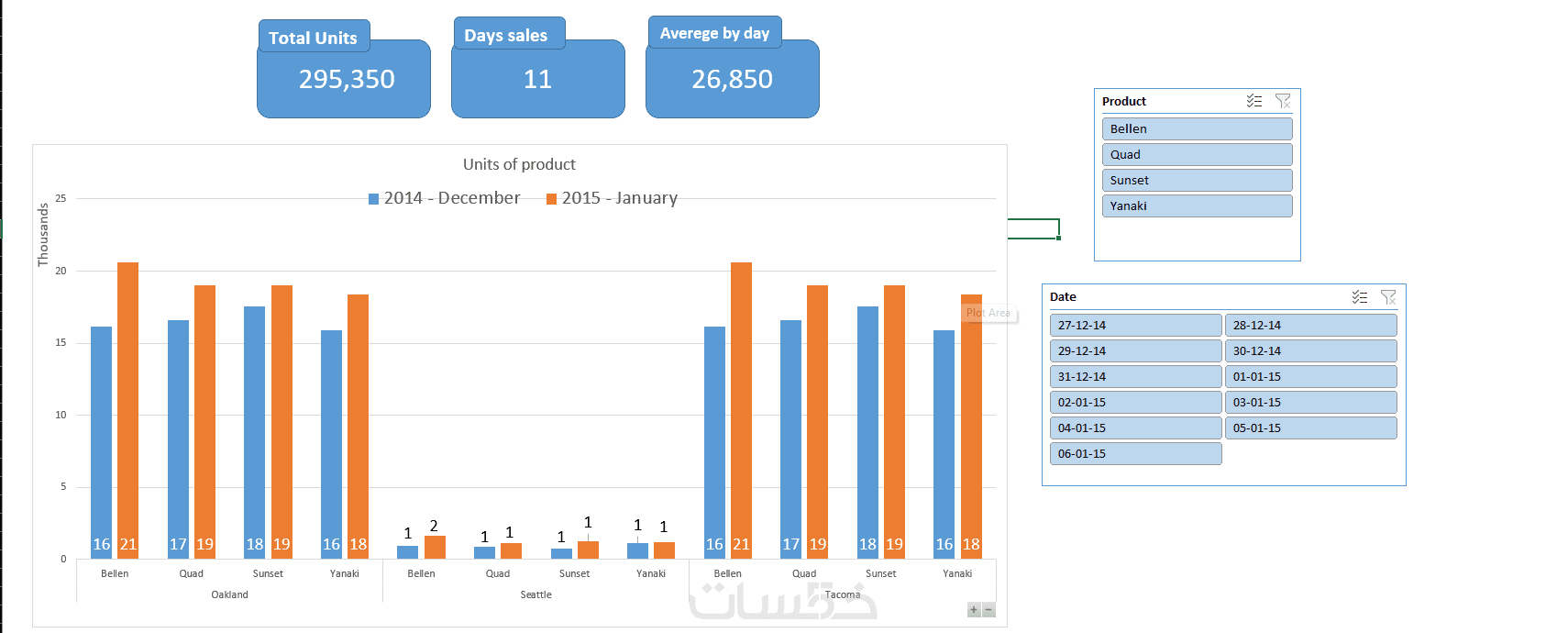The height and width of the screenshot is (633, 1568).
Task: Choose Sunset in the Product slicer
Action: coord(1197,181)
